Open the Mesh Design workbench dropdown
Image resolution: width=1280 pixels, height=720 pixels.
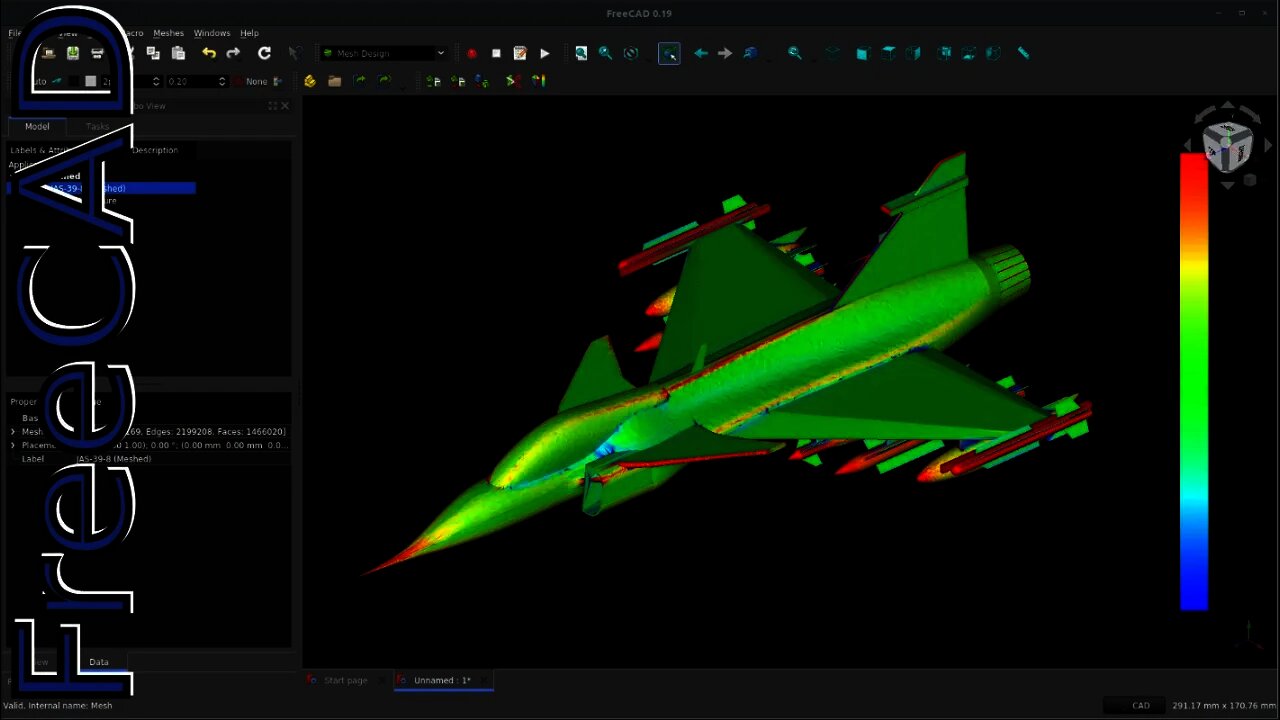[x=383, y=53]
